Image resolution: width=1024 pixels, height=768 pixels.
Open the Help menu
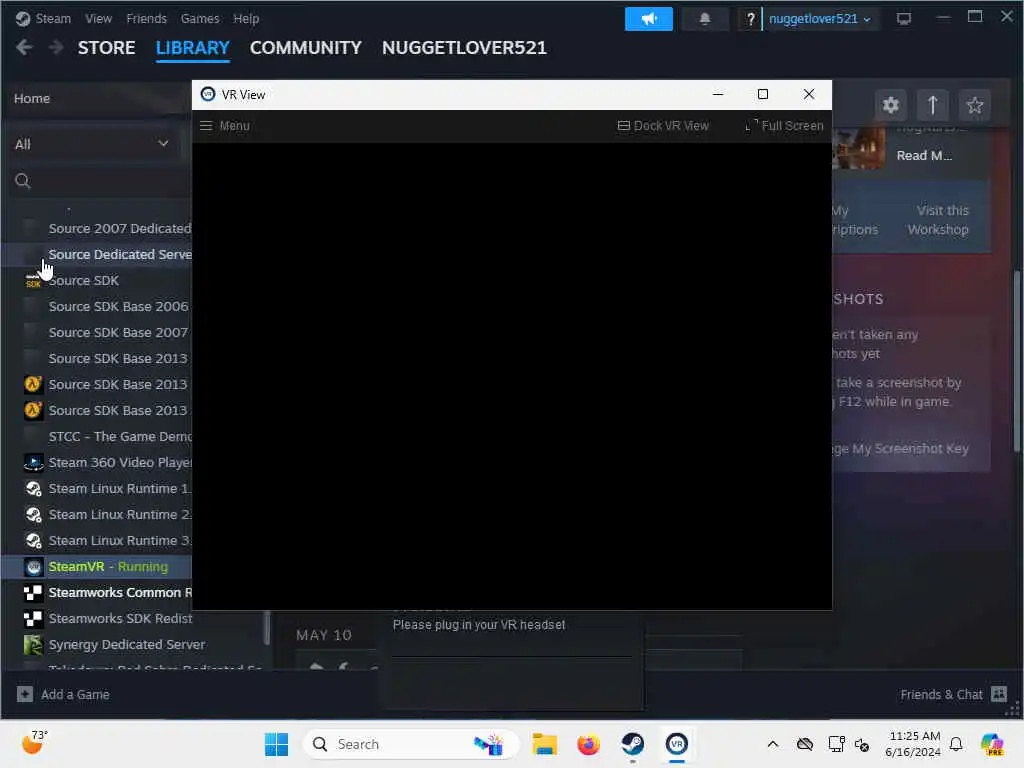tap(246, 18)
